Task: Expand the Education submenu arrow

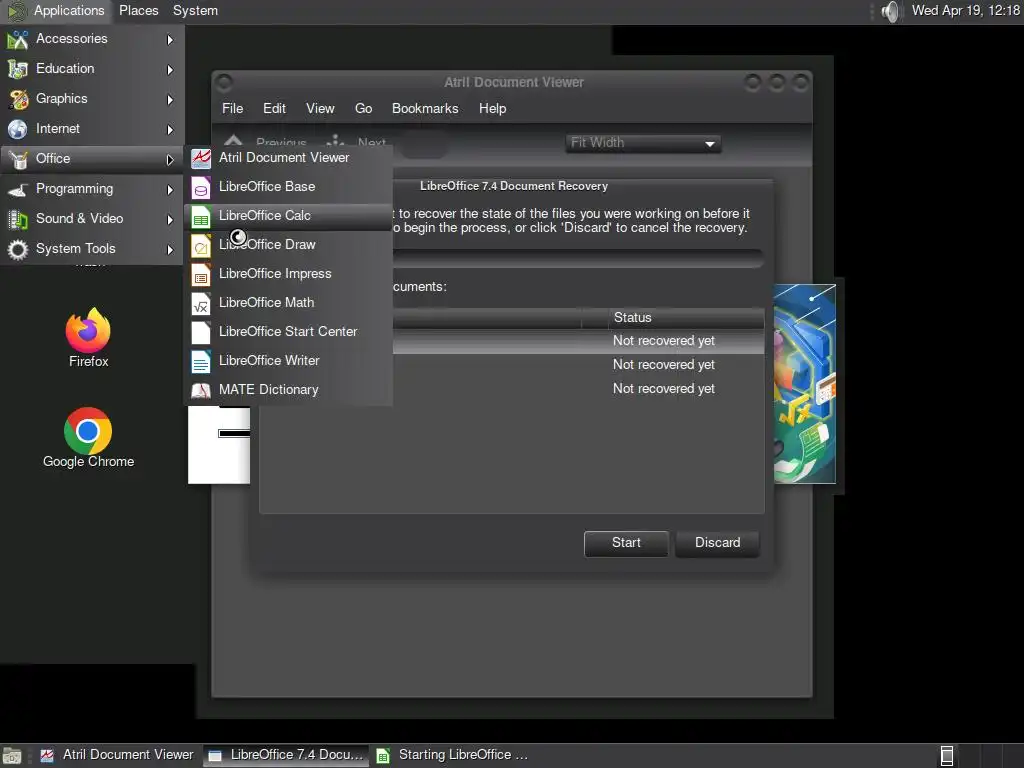Action: point(170,69)
